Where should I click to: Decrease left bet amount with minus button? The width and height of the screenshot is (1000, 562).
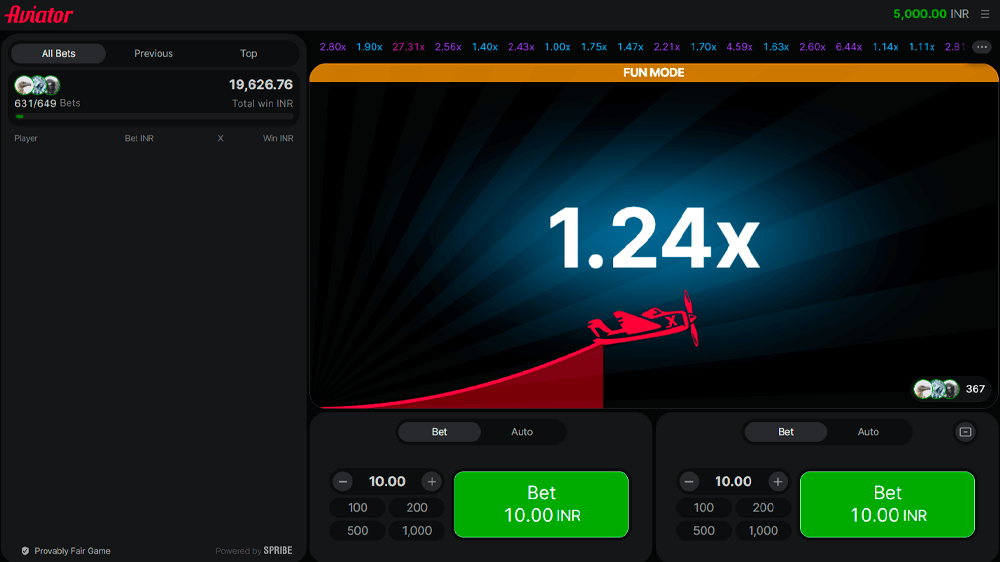(343, 482)
